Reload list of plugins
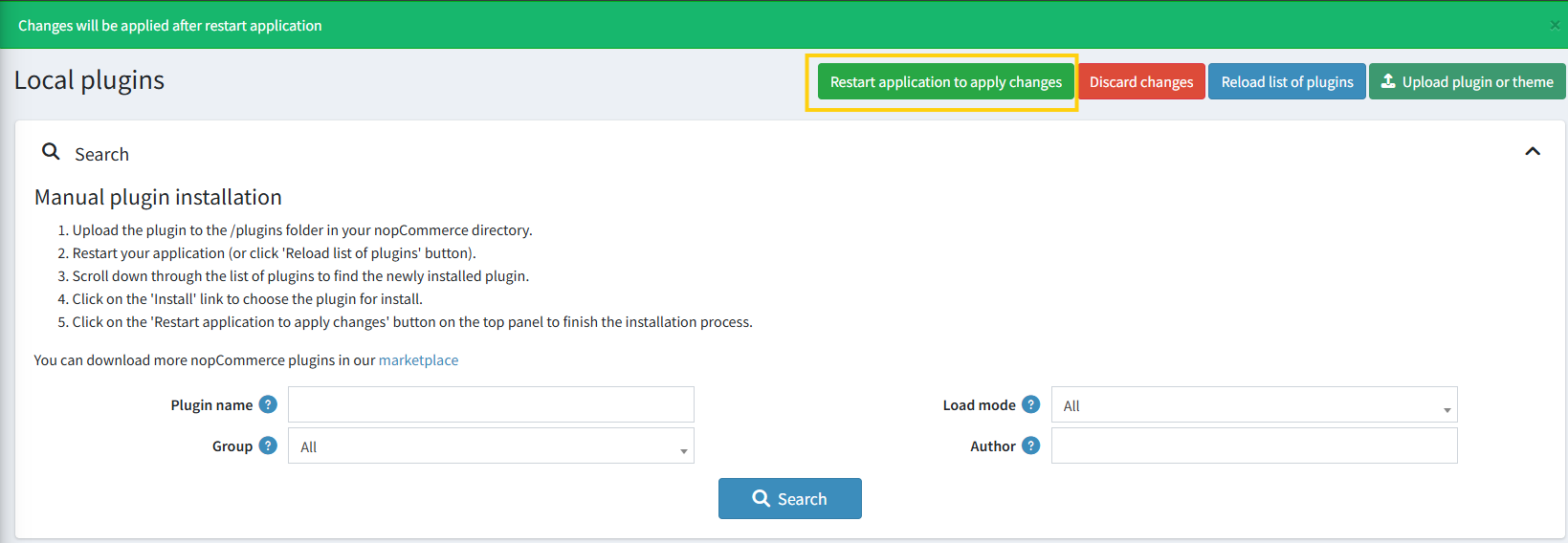The height and width of the screenshot is (543, 1568). 1287,82
